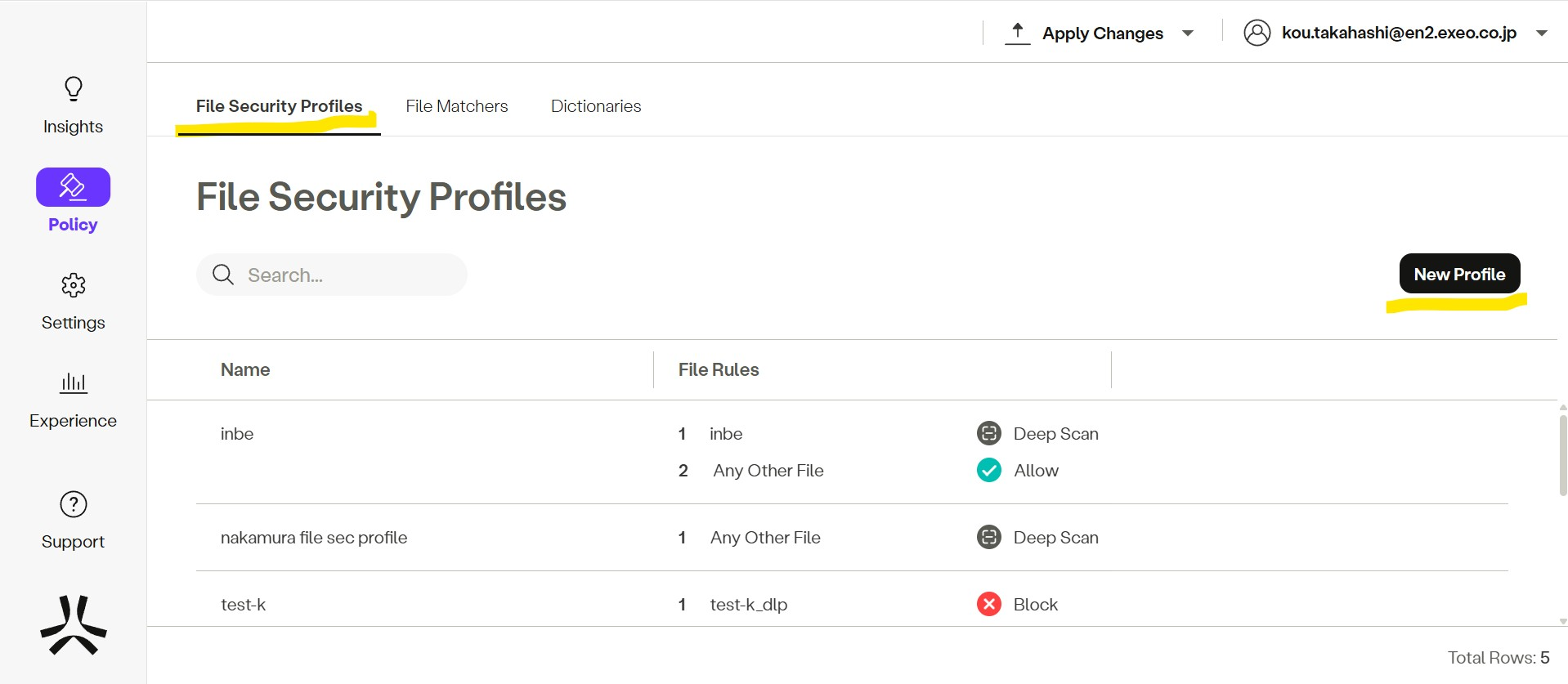Select the Policy icon in sidebar
The height and width of the screenshot is (684, 1568).
click(73, 187)
